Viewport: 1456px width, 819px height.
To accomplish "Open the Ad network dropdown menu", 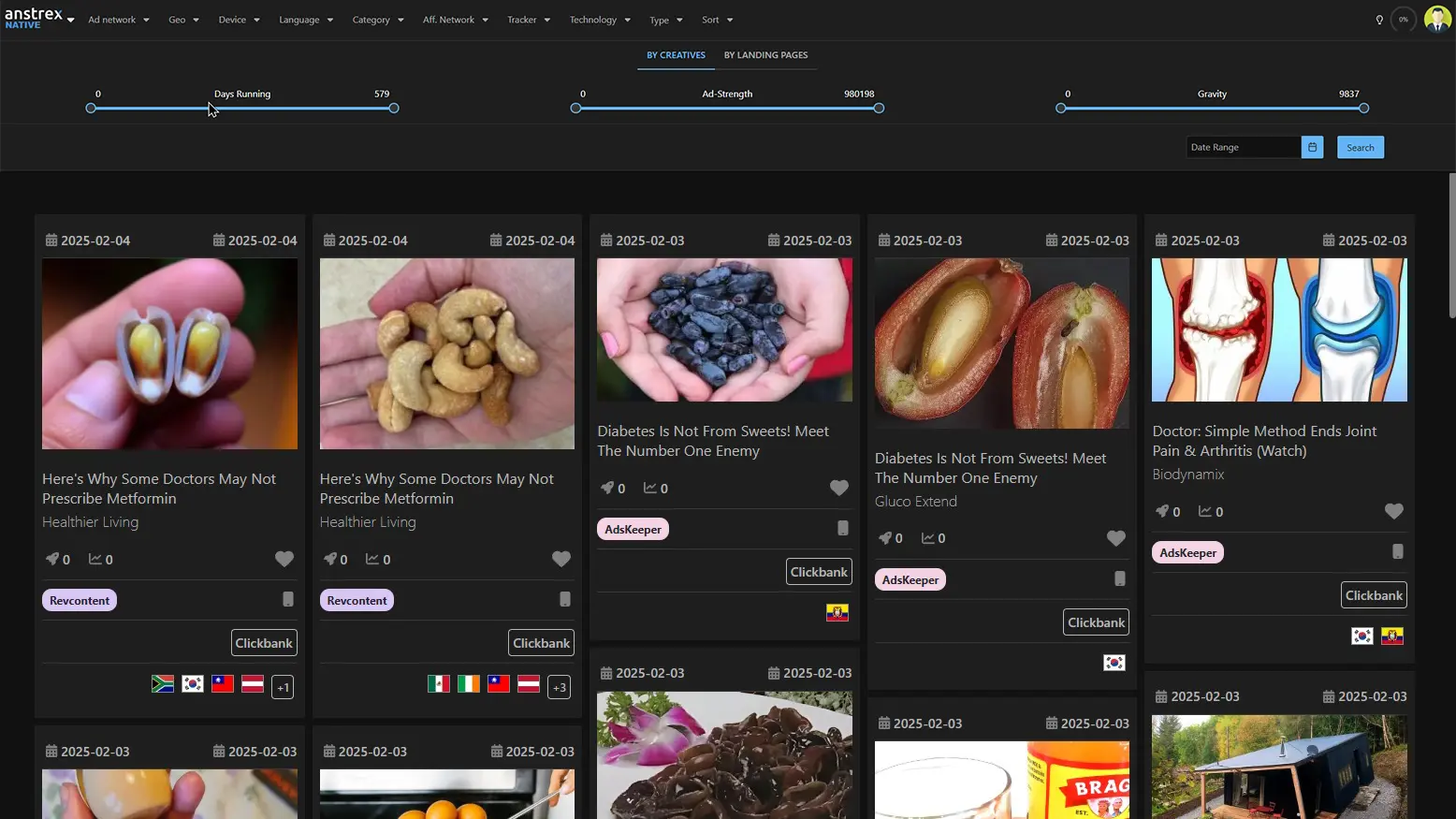I will [x=118, y=20].
